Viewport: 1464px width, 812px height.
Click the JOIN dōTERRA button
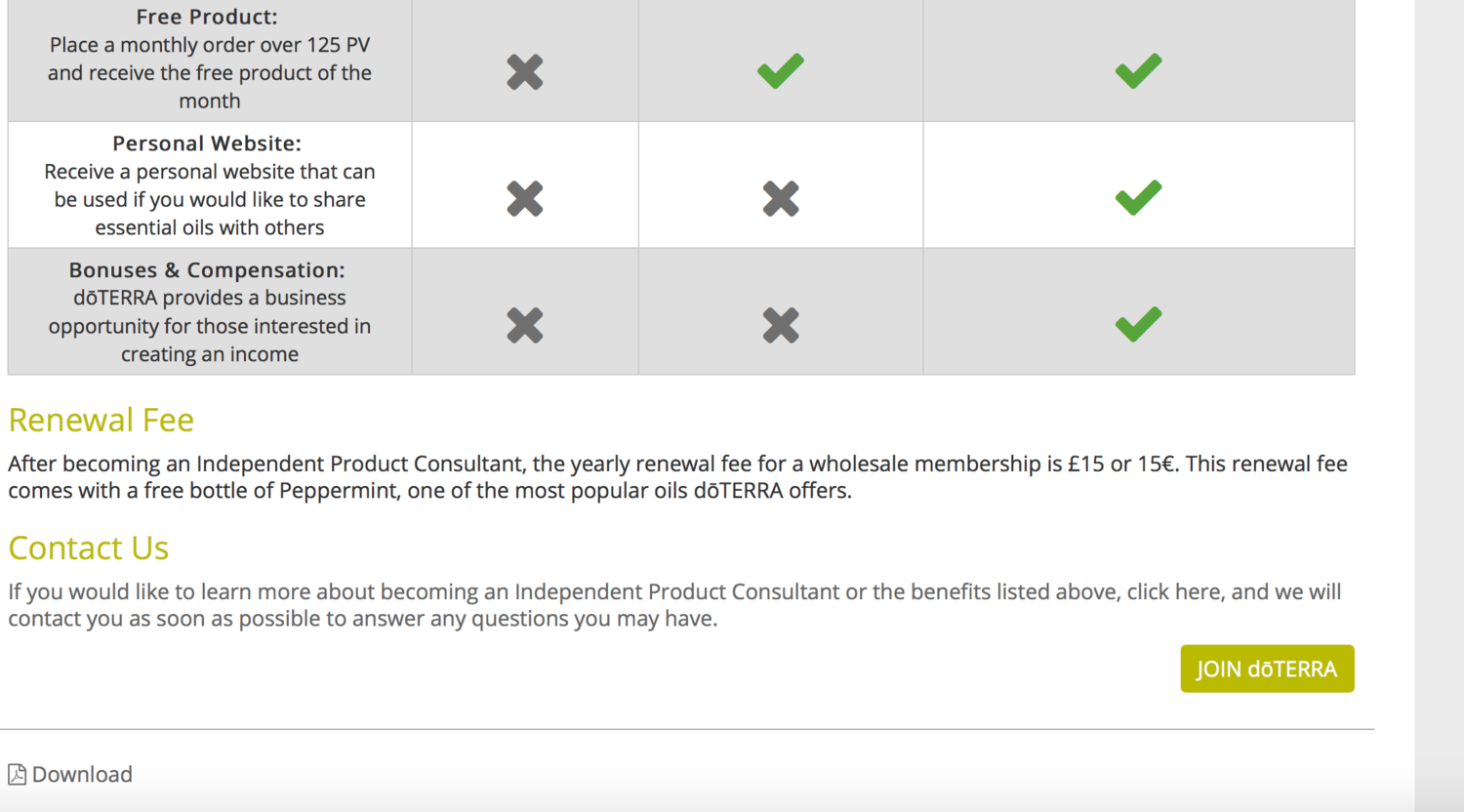click(x=1267, y=669)
